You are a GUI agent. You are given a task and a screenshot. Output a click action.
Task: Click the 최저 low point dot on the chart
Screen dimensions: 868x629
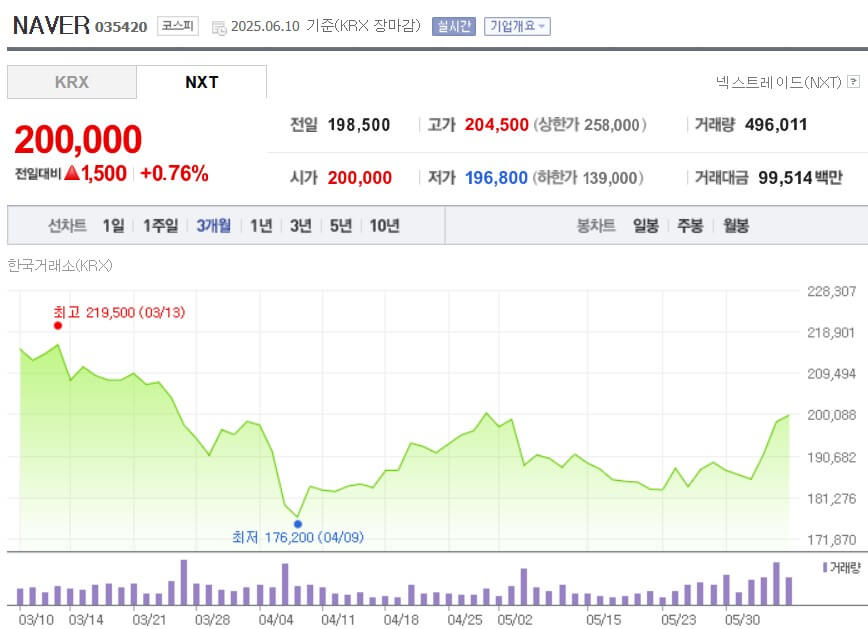pos(297,523)
